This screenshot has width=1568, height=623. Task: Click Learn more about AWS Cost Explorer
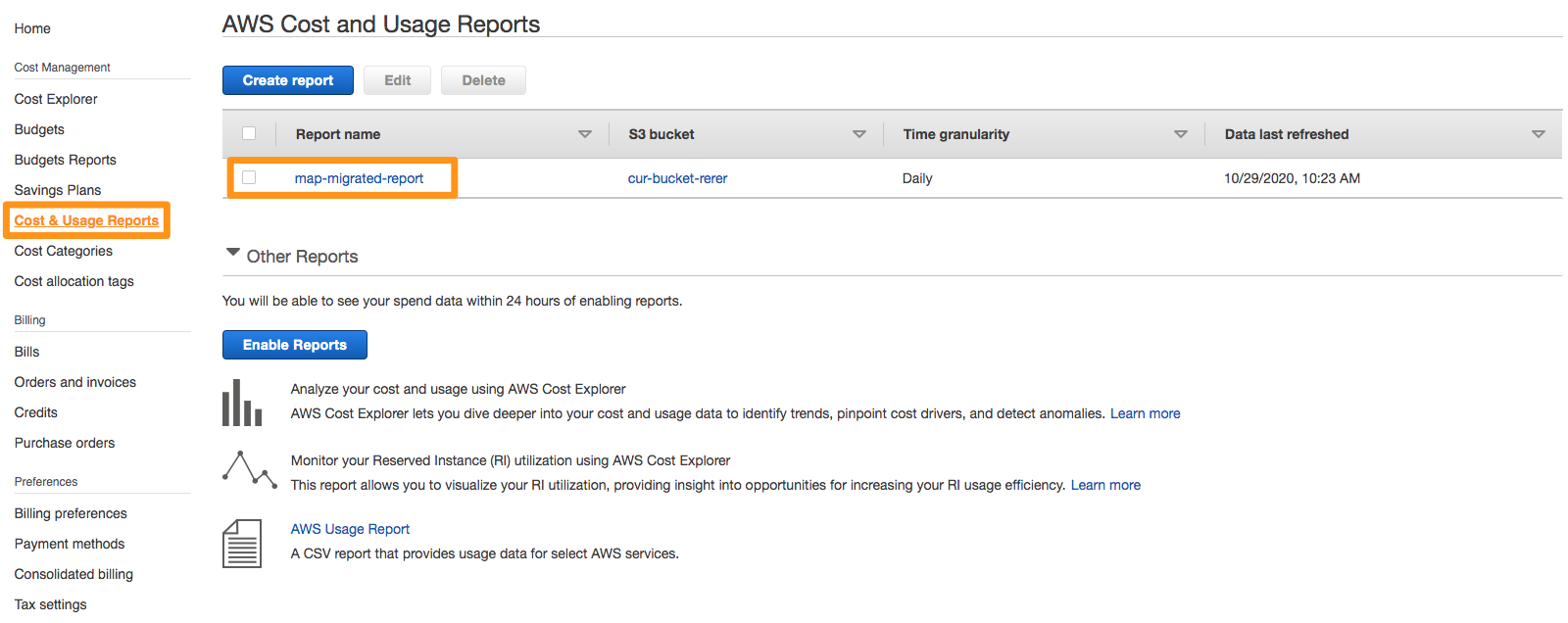pos(1145,413)
